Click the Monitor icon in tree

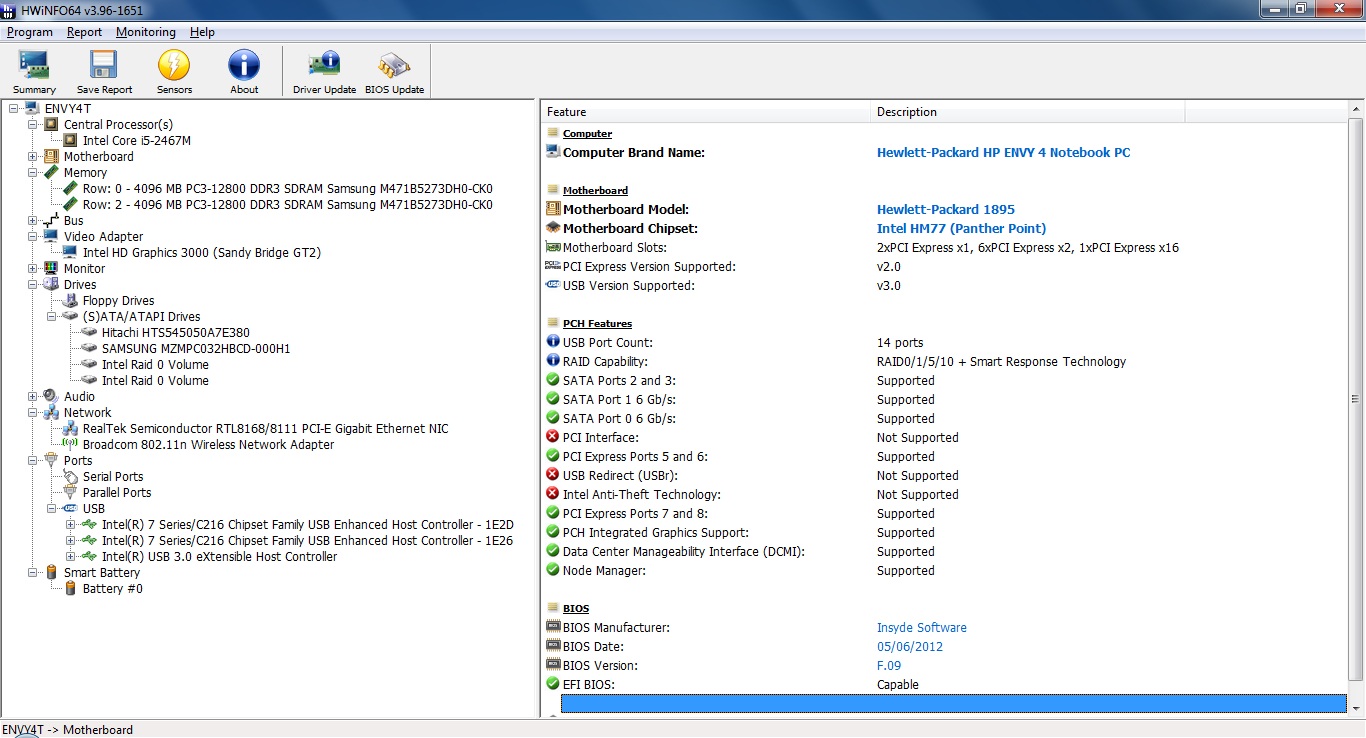51,268
